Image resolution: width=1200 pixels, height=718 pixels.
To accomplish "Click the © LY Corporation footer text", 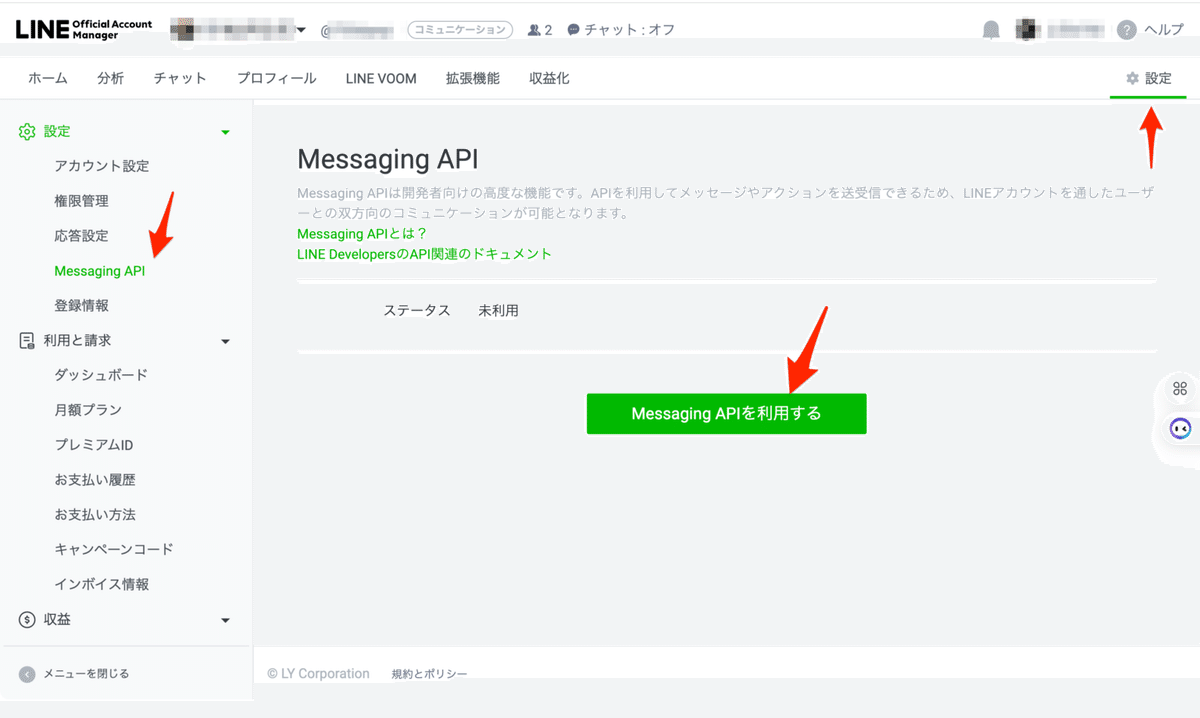I will 318,674.
